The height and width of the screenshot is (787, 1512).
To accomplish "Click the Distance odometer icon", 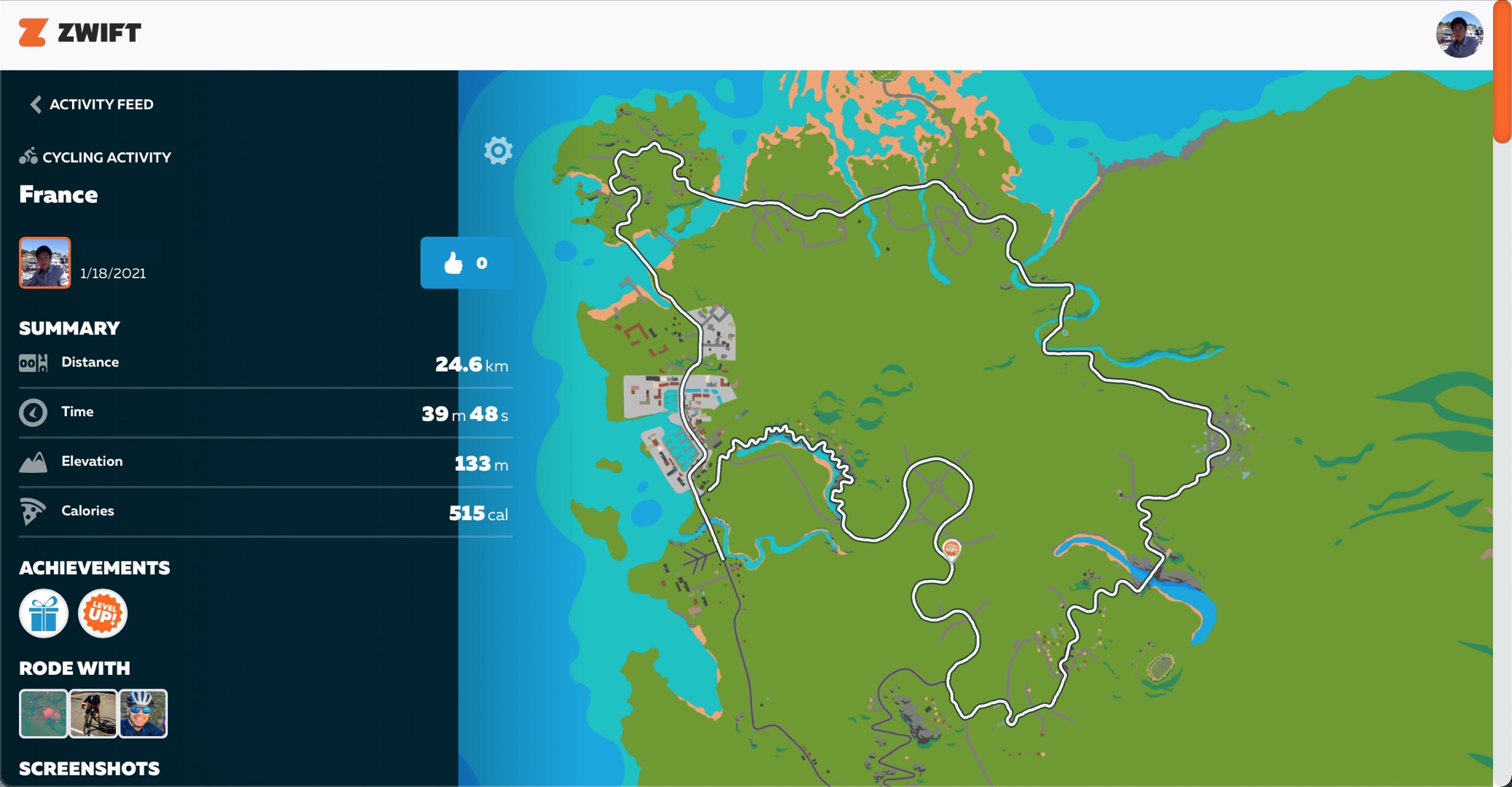I will [33, 362].
